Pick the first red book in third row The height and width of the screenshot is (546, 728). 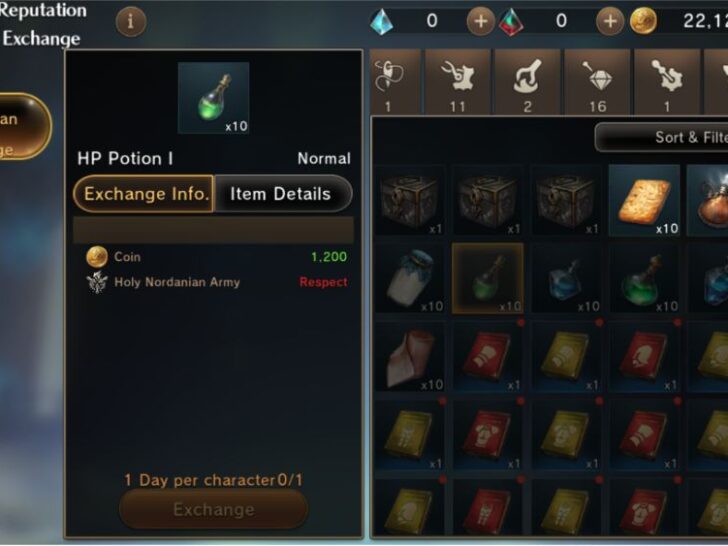point(488,357)
